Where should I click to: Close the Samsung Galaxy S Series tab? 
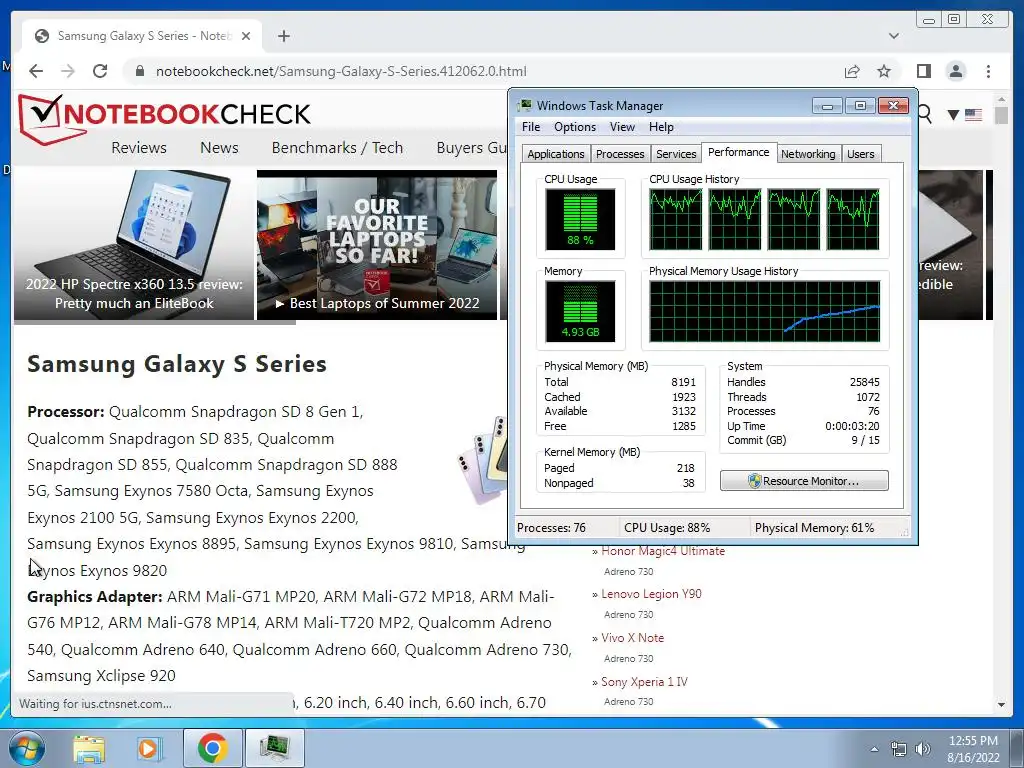[246, 36]
